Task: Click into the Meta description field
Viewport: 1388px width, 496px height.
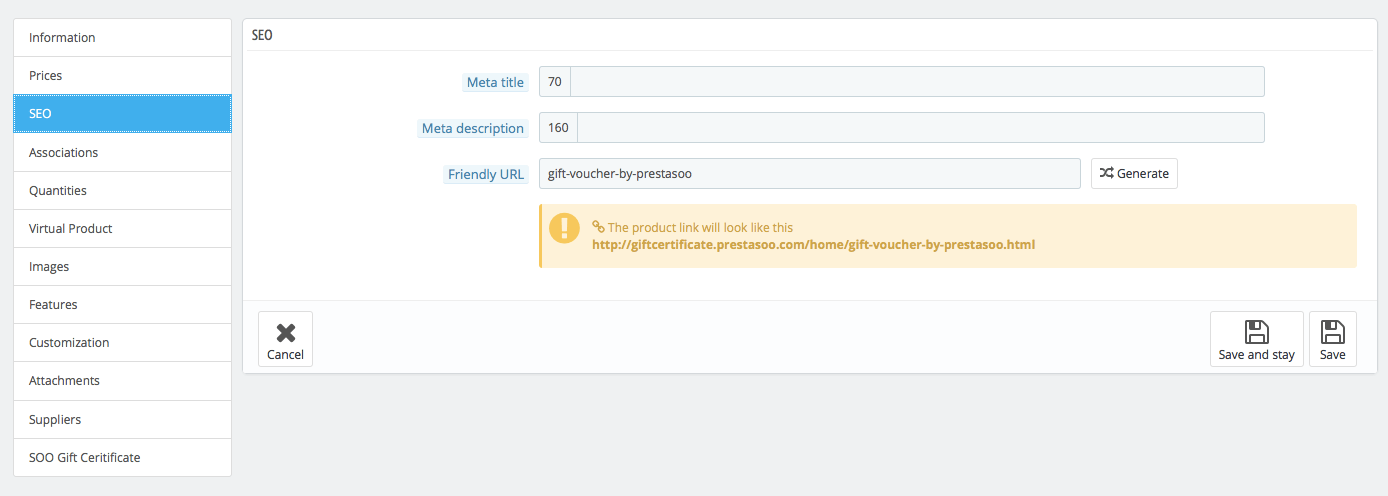Action: point(921,128)
